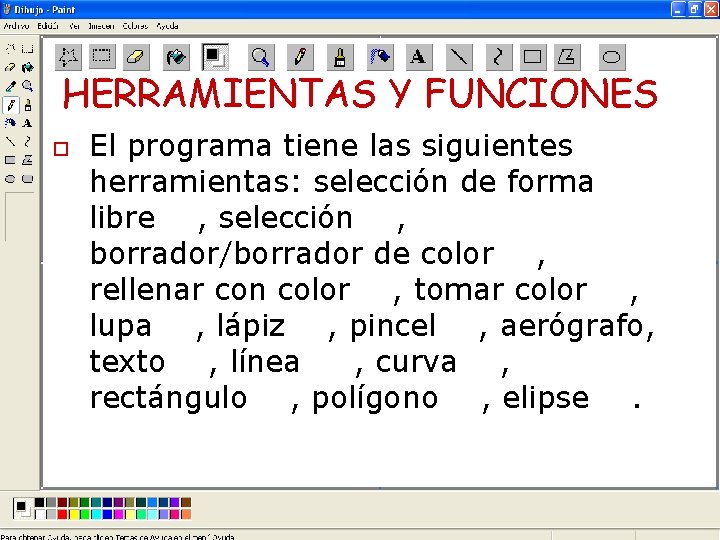720x540 pixels.
Task: Click the word 'elipse' in the paragraph
Action: click(546, 398)
